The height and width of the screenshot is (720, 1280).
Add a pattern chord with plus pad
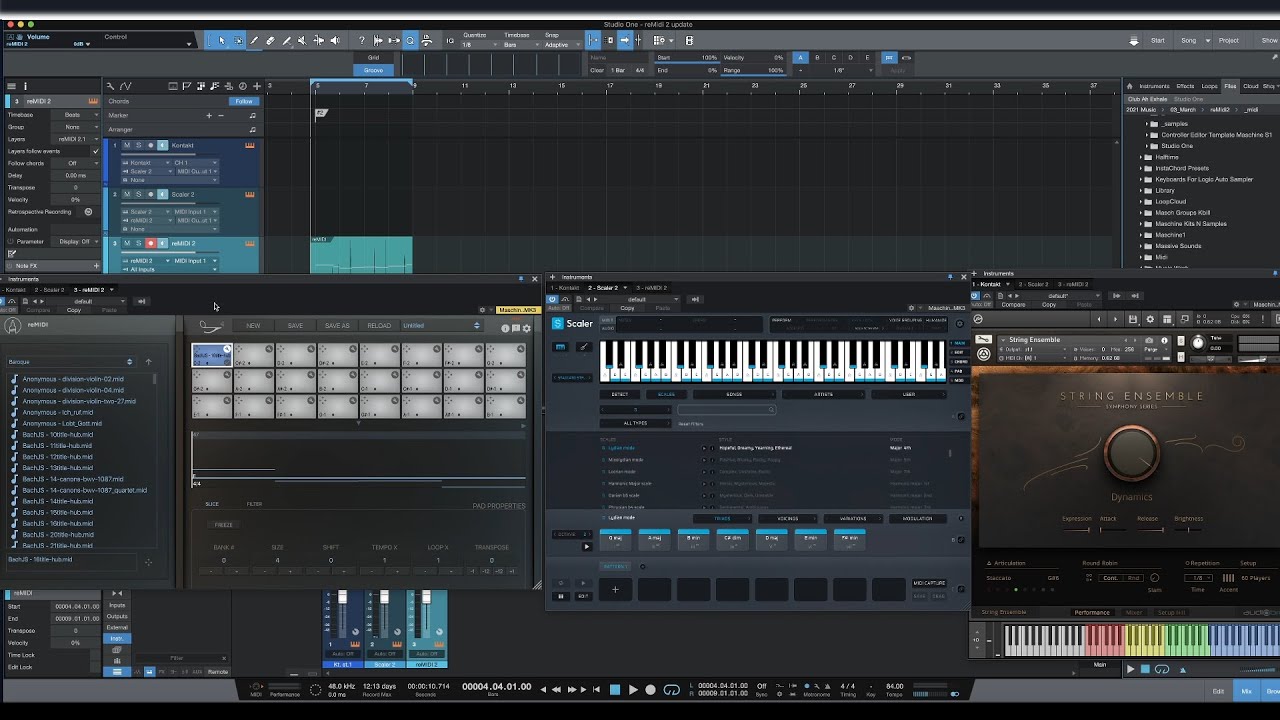[615, 589]
